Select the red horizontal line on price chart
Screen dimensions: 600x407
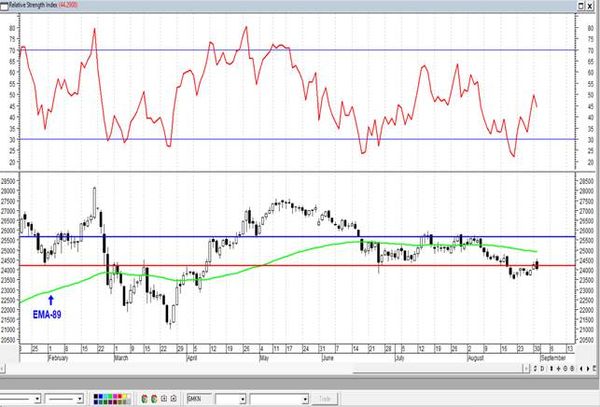click(300, 265)
